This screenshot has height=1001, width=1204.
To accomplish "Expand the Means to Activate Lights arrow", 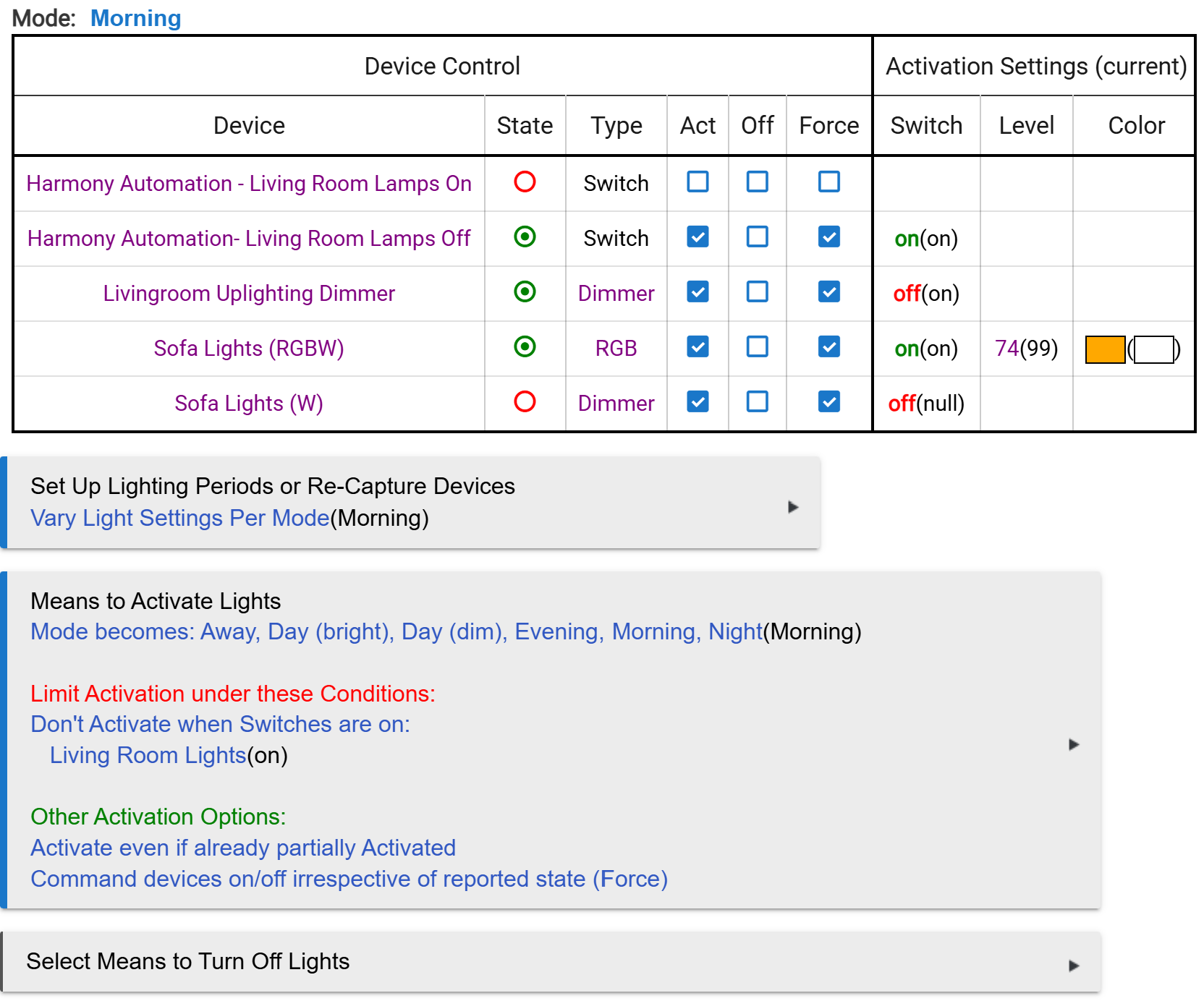I will tap(1074, 744).
